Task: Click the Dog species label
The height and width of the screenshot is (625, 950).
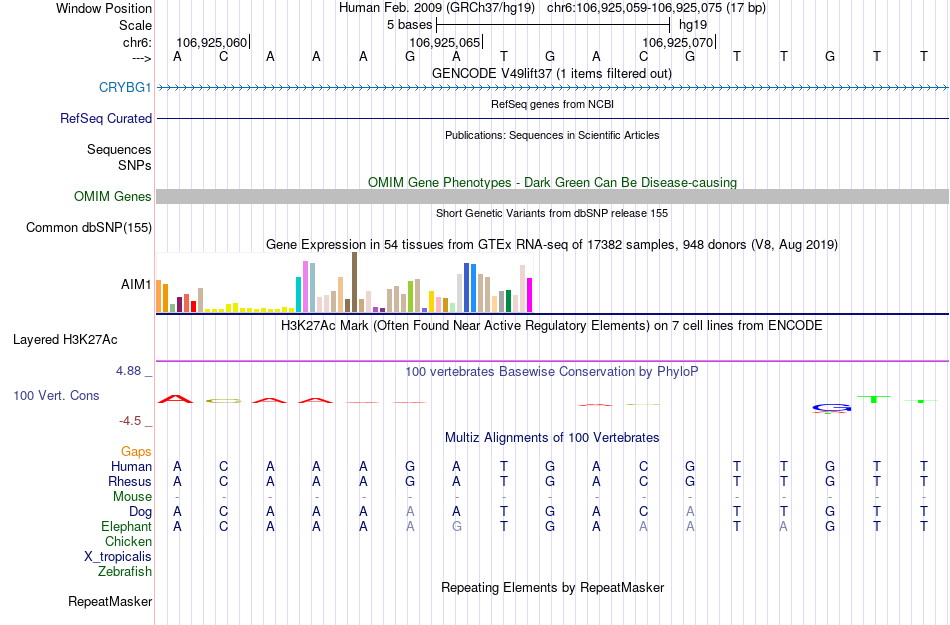Action: click(140, 512)
